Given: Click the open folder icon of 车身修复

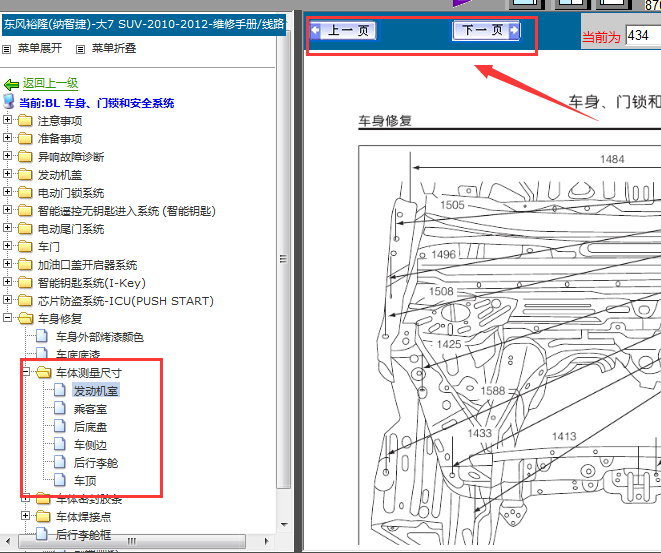Looking at the screenshot, I should click(x=26, y=318).
